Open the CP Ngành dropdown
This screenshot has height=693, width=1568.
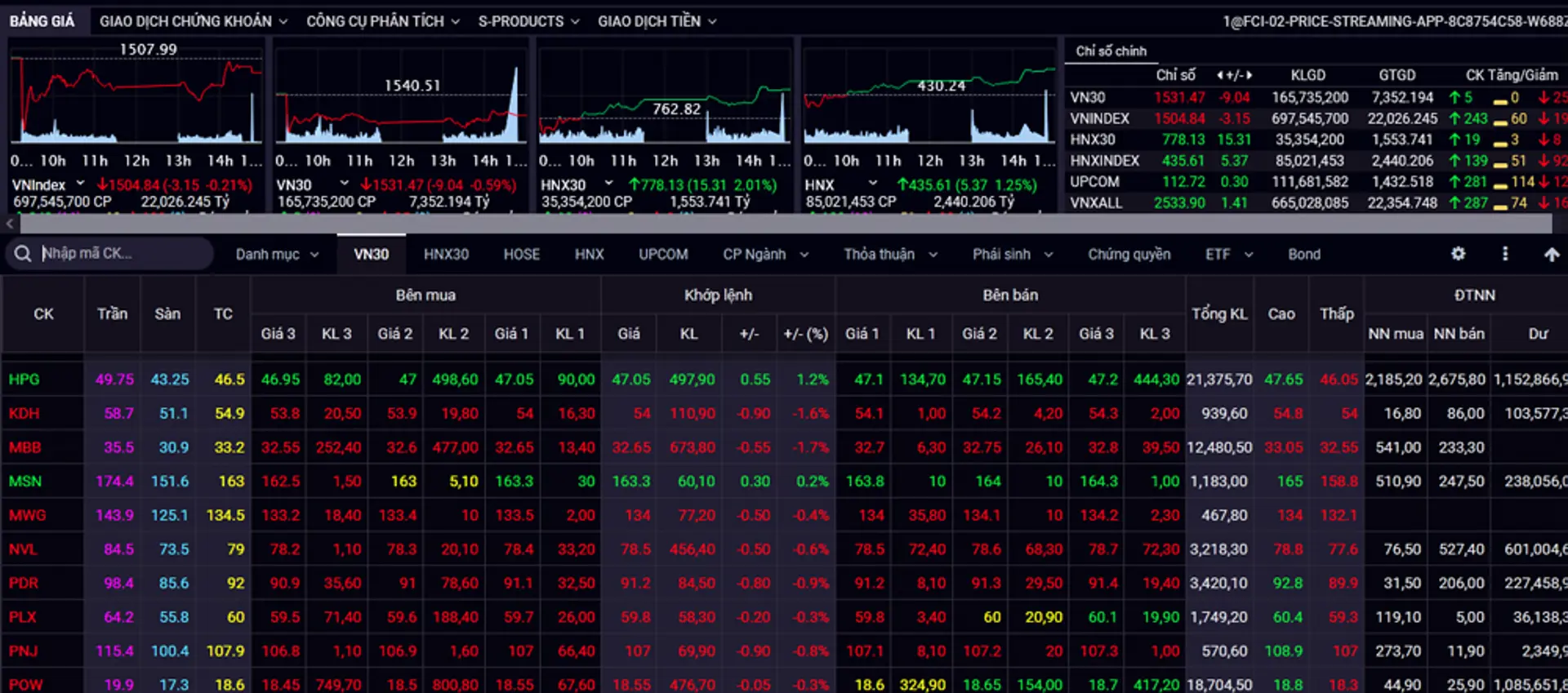click(x=765, y=255)
